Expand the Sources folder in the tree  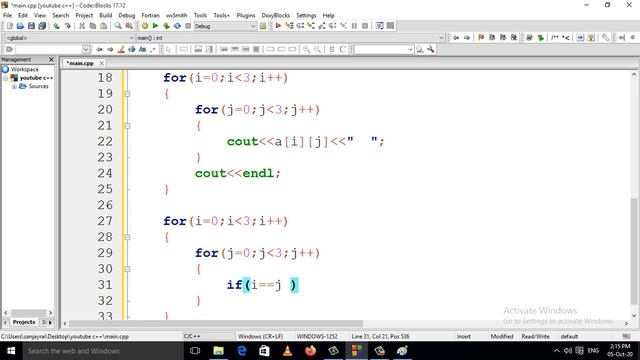tap(14, 87)
